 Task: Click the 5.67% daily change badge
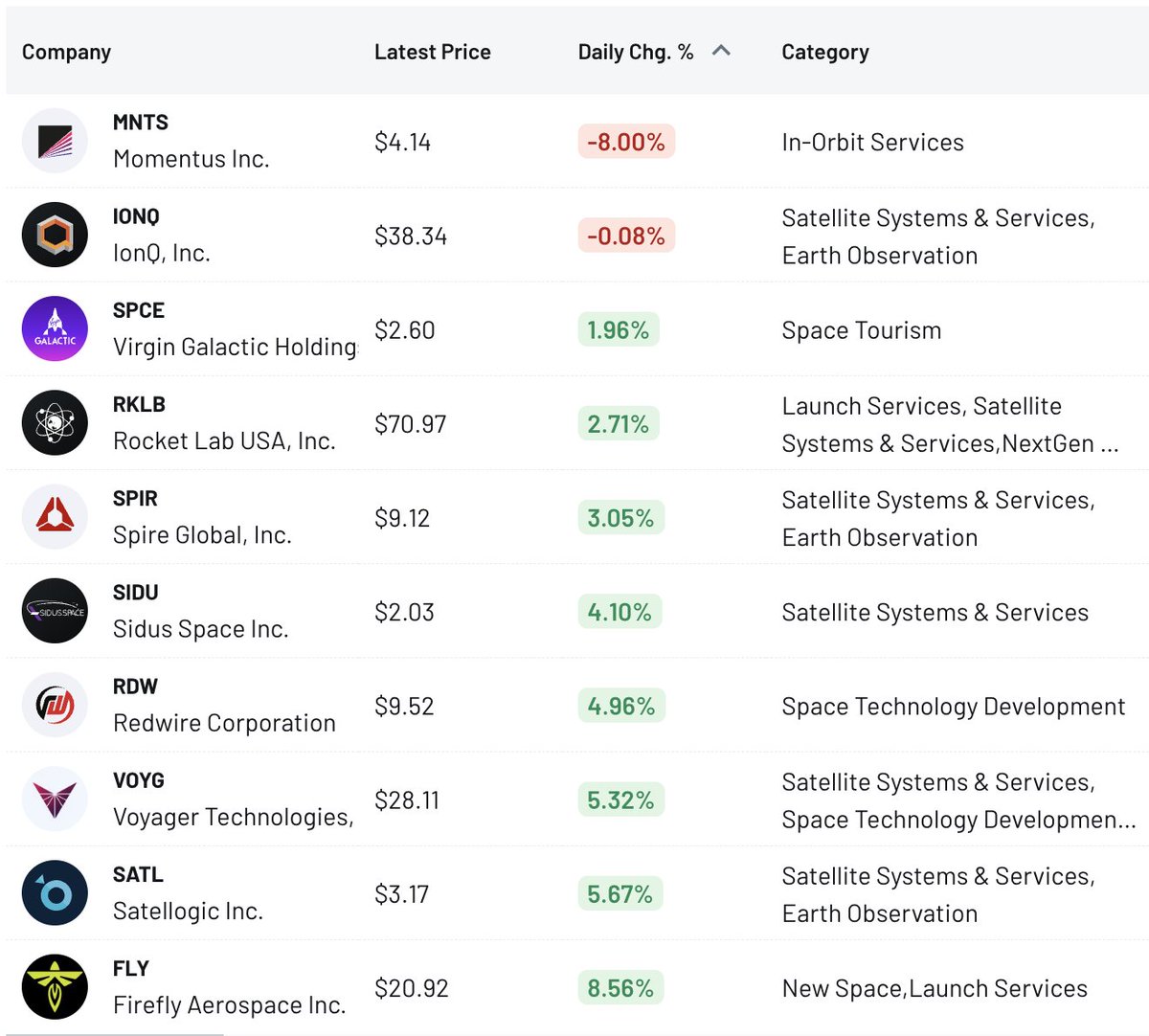620,893
